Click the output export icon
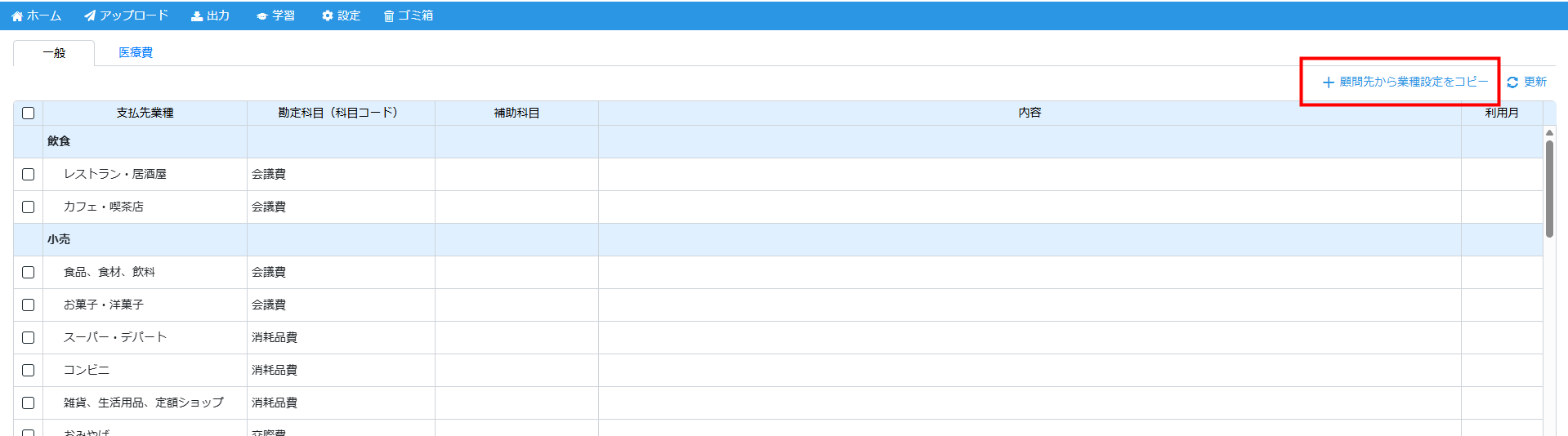1568x436 pixels. [197, 16]
